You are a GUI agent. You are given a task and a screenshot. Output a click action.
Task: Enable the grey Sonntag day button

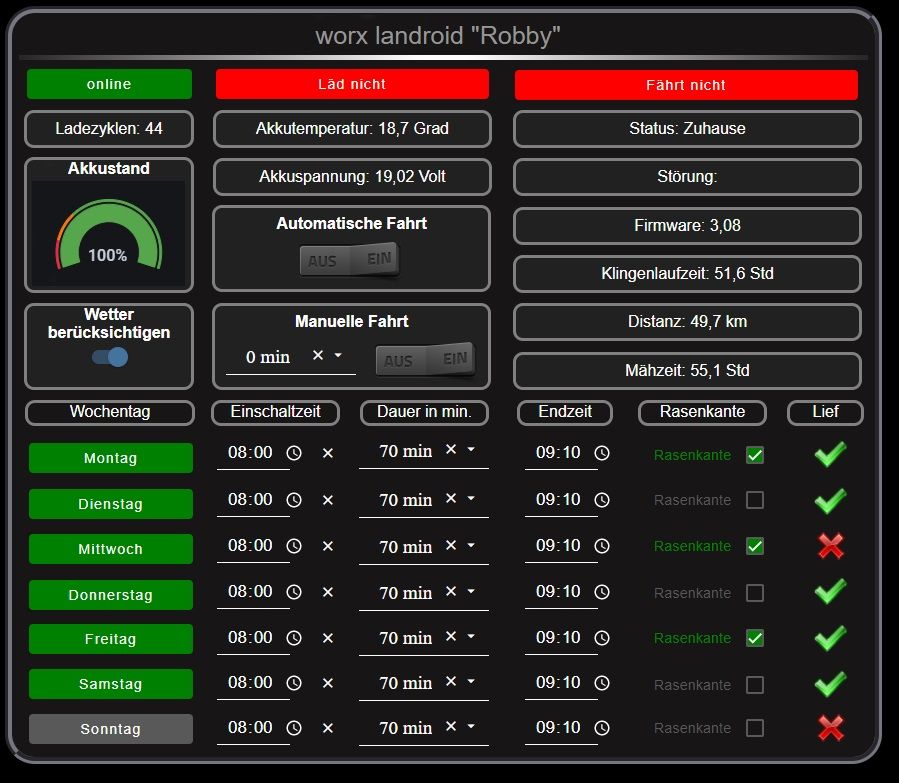click(111, 729)
